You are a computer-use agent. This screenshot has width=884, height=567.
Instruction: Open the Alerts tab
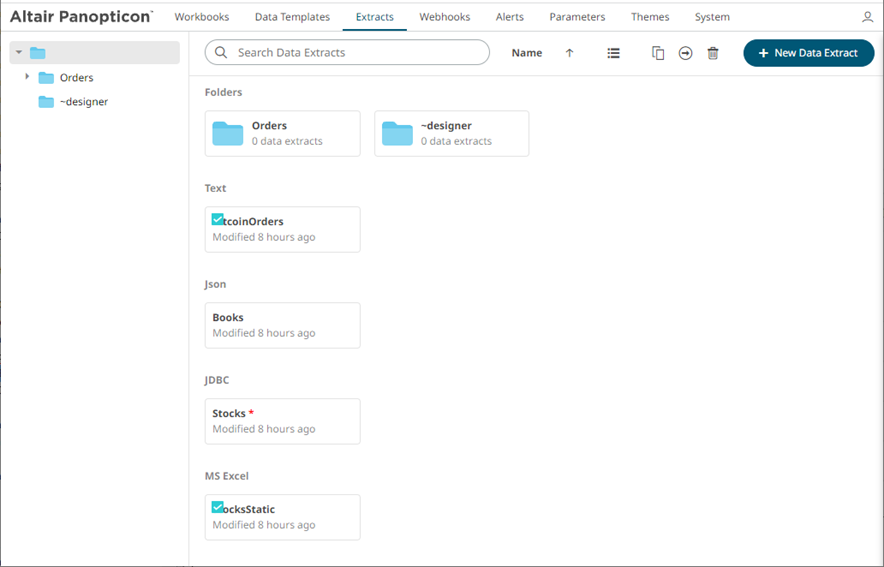[x=510, y=17]
